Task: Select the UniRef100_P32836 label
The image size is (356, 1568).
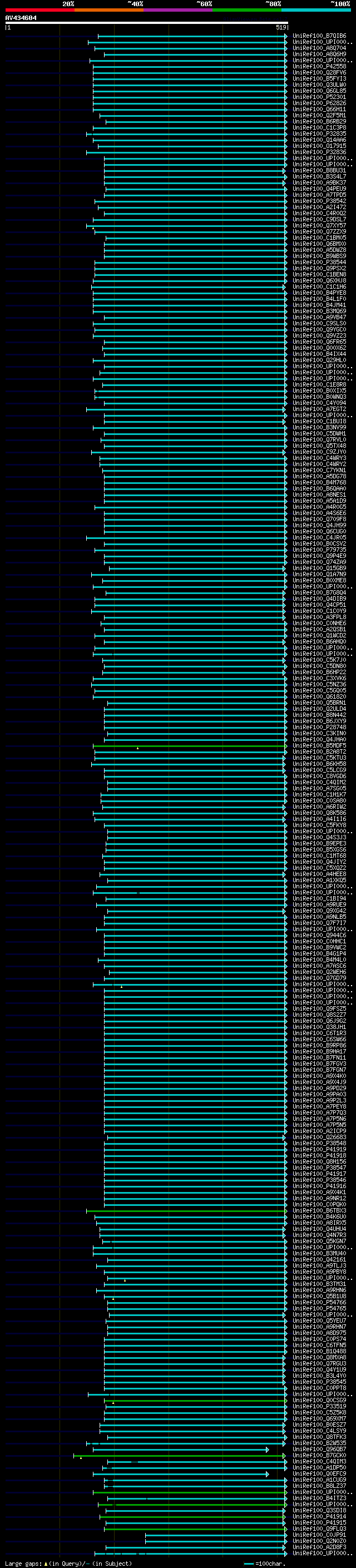Action: [319, 152]
